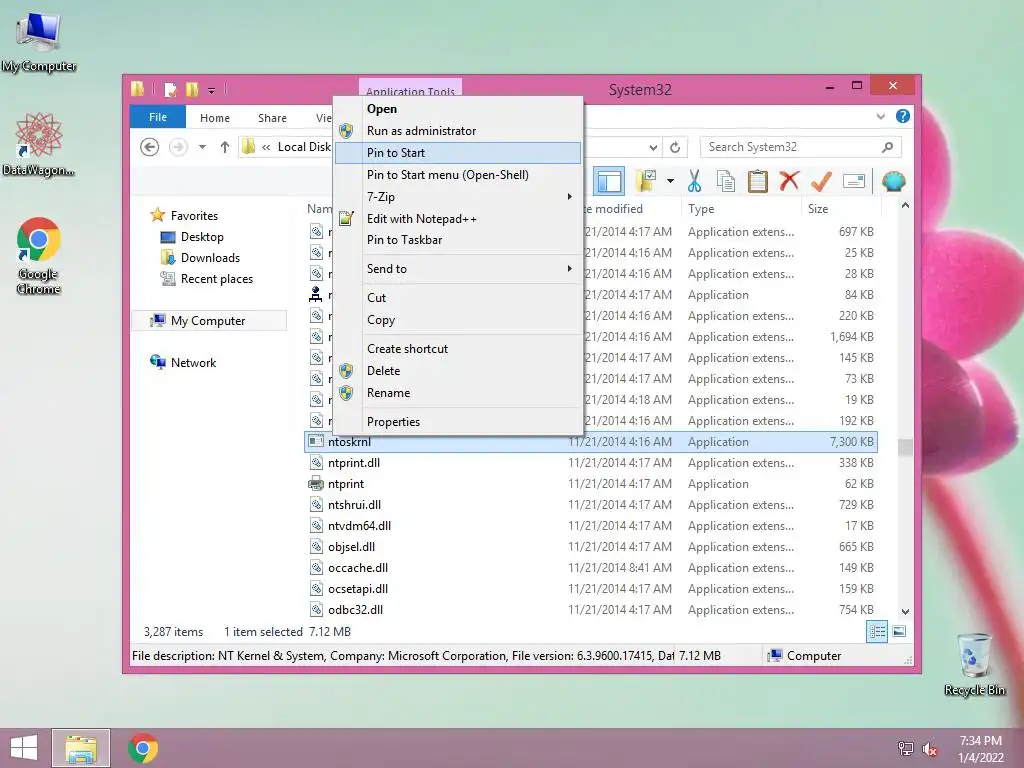Click the Properties quick access title bar icon
Image resolution: width=1024 pixels, height=768 pixels.
[170, 89]
